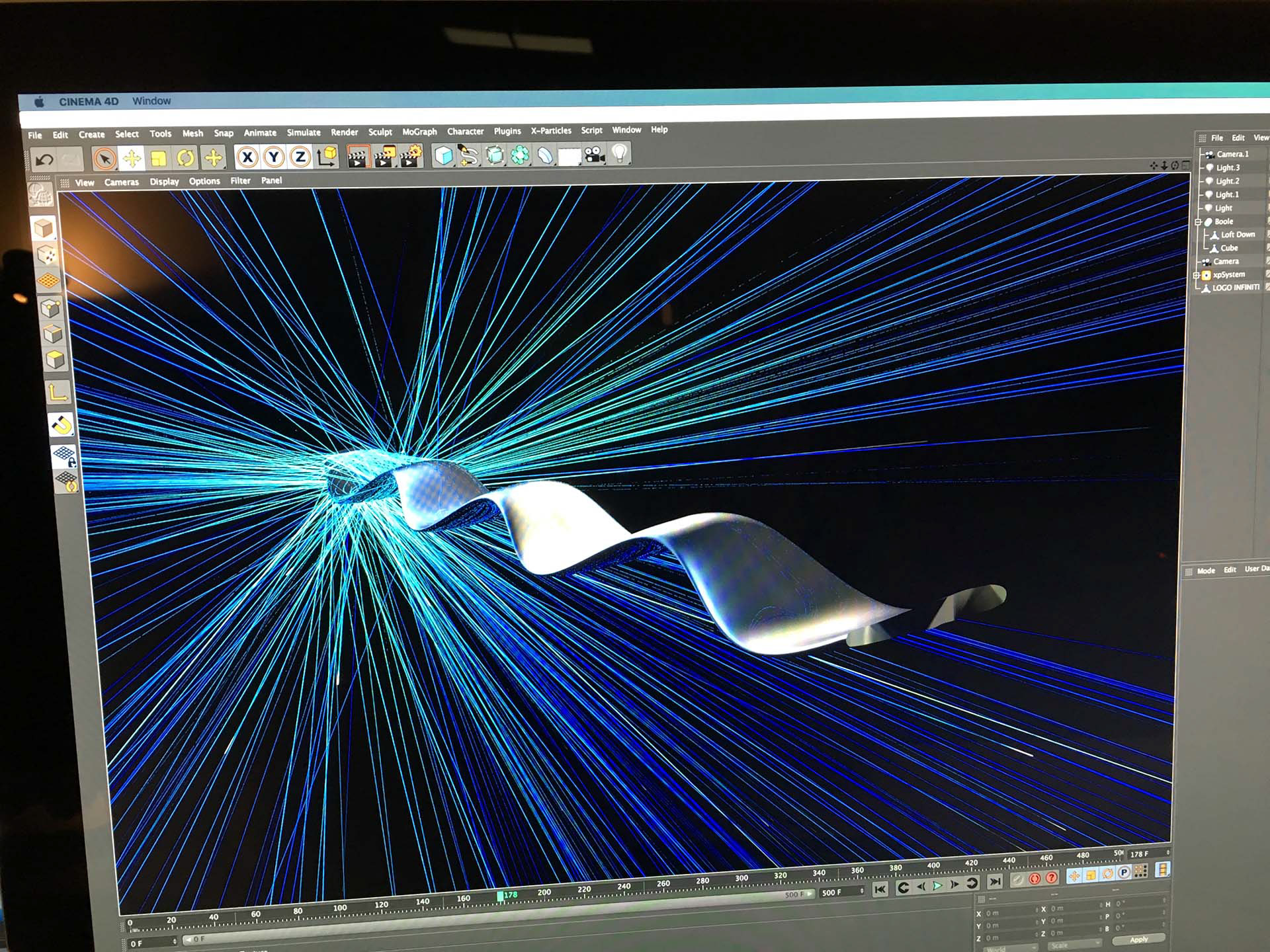
Task: Select the Live Selection arrow tool
Action: pos(105,159)
